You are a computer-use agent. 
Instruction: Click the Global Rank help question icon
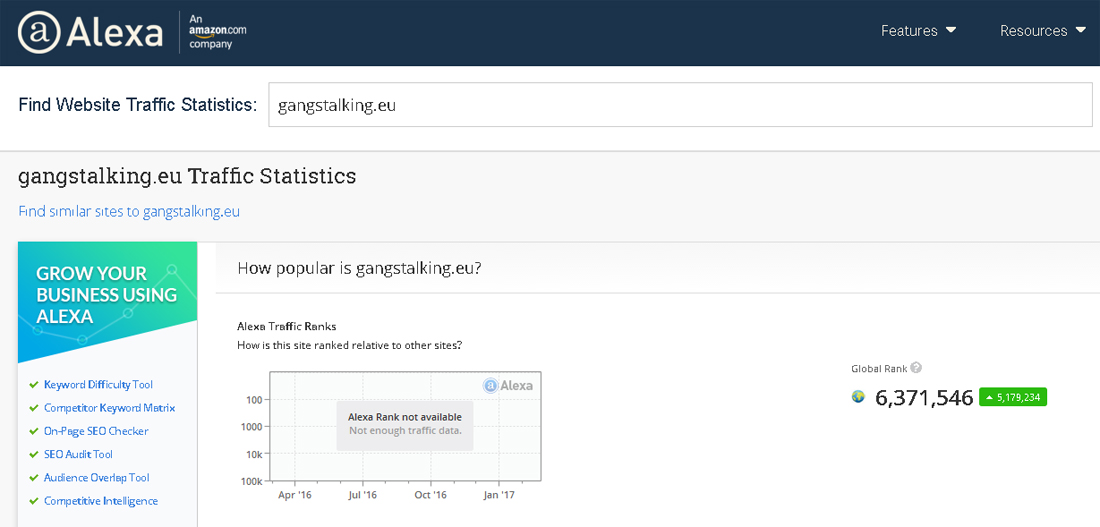pyautogui.click(x=916, y=368)
